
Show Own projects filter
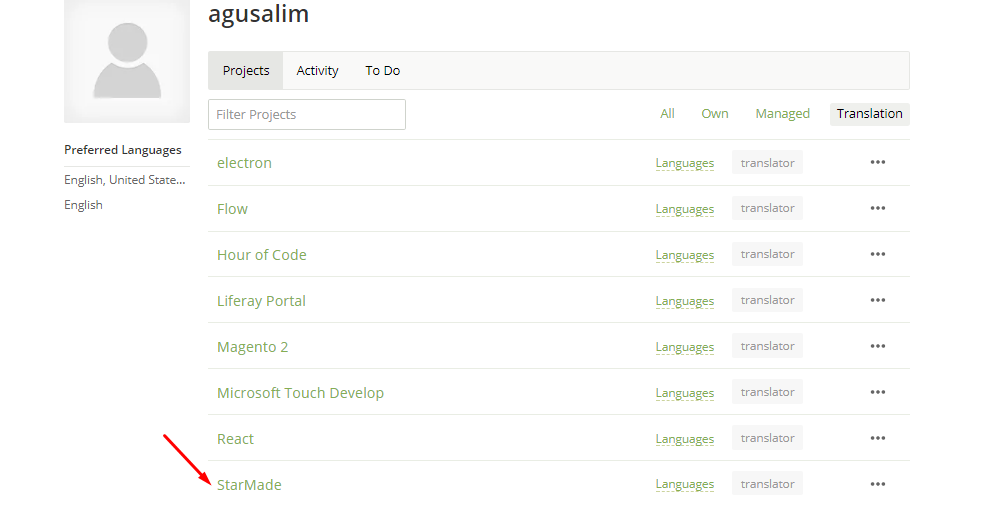(x=715, y=114)
